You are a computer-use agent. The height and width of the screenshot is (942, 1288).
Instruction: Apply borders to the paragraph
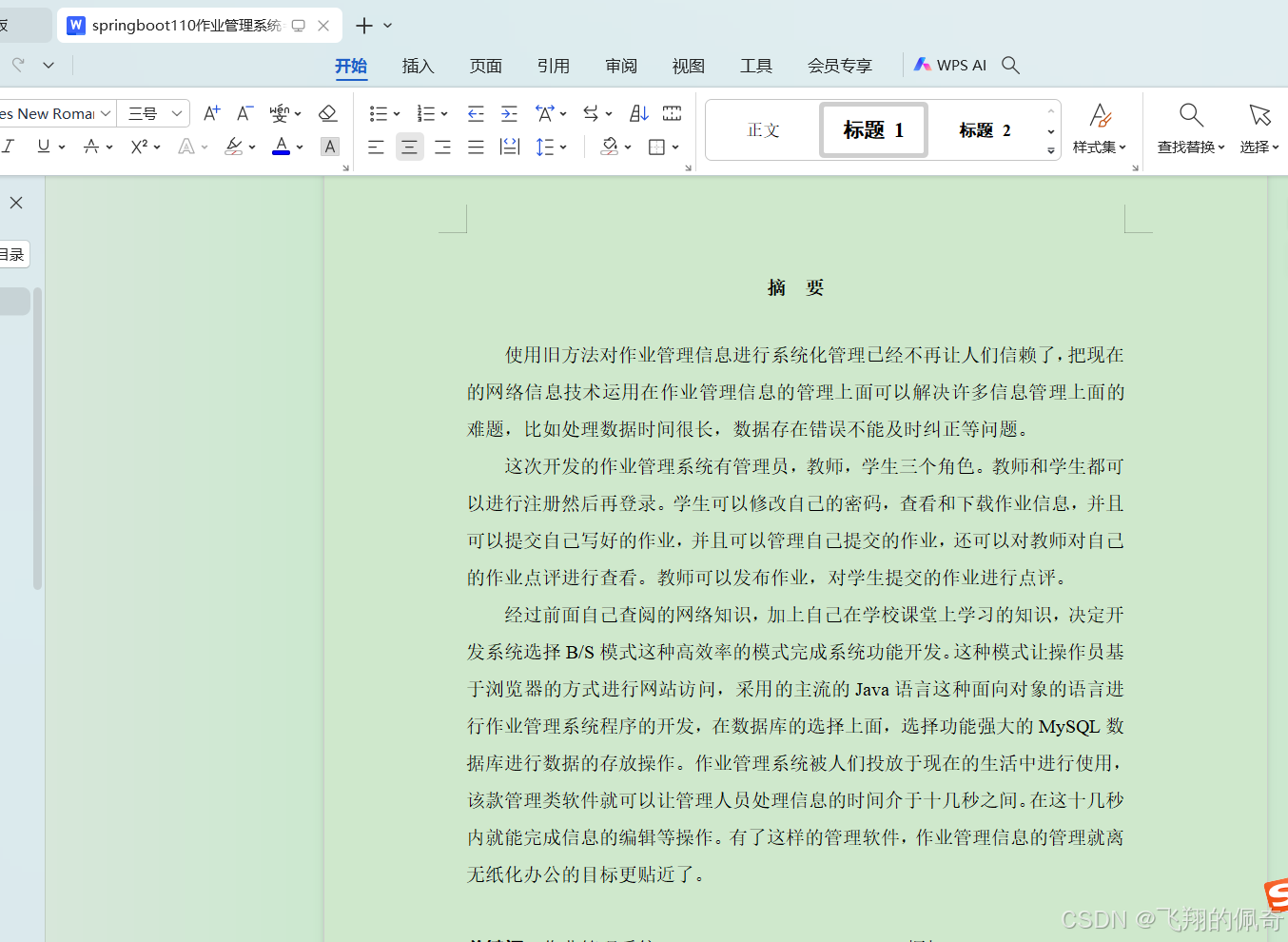[656, 147]
